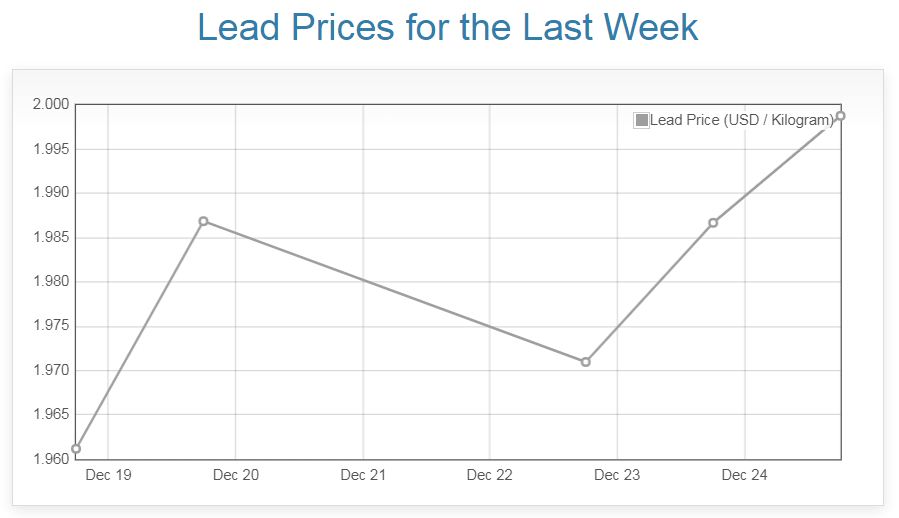Click the 1.980 y-axis label
This screenshot has height=518, width=899.
50,281
